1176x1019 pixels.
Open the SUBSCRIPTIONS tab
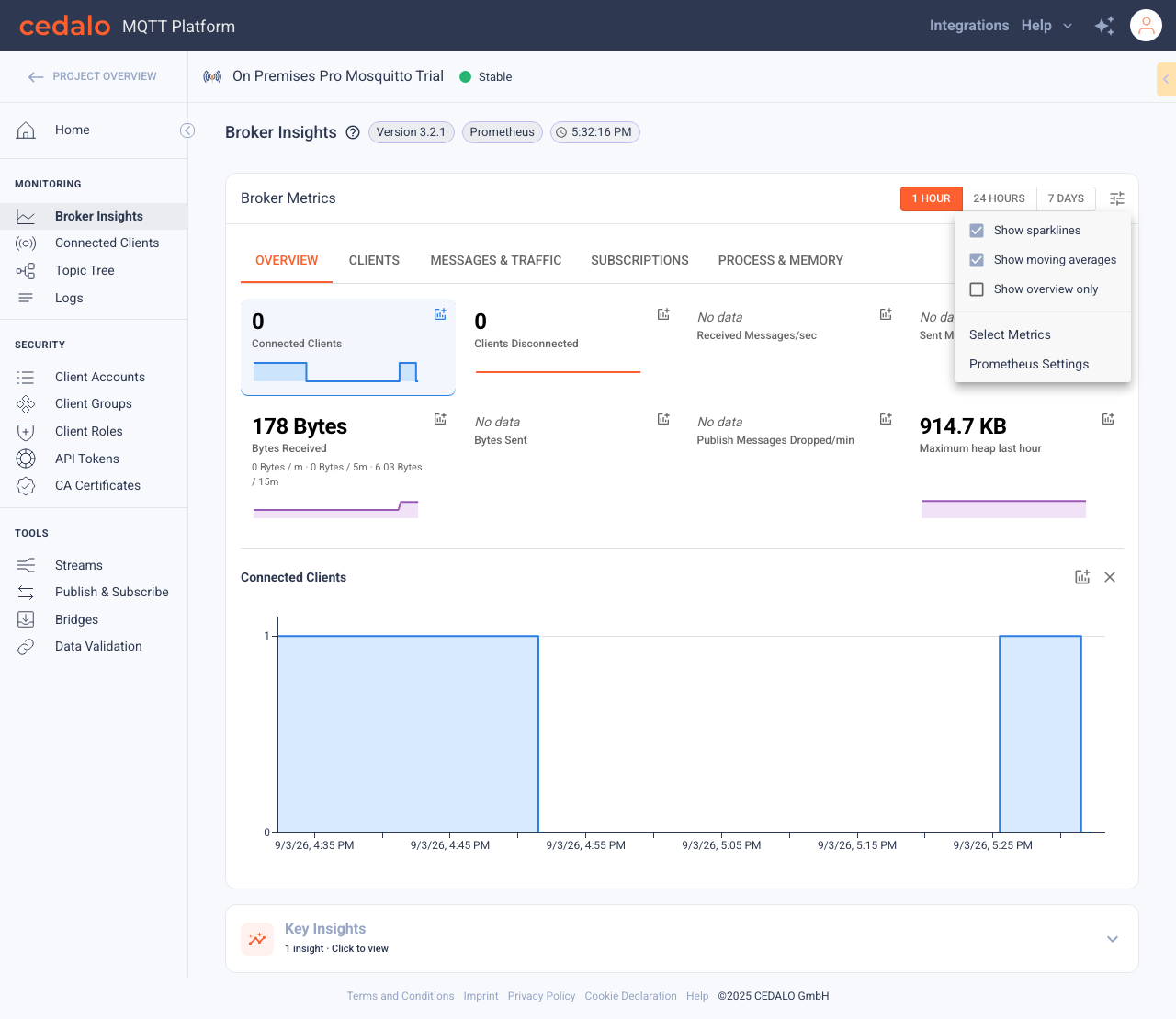[639, 261]
